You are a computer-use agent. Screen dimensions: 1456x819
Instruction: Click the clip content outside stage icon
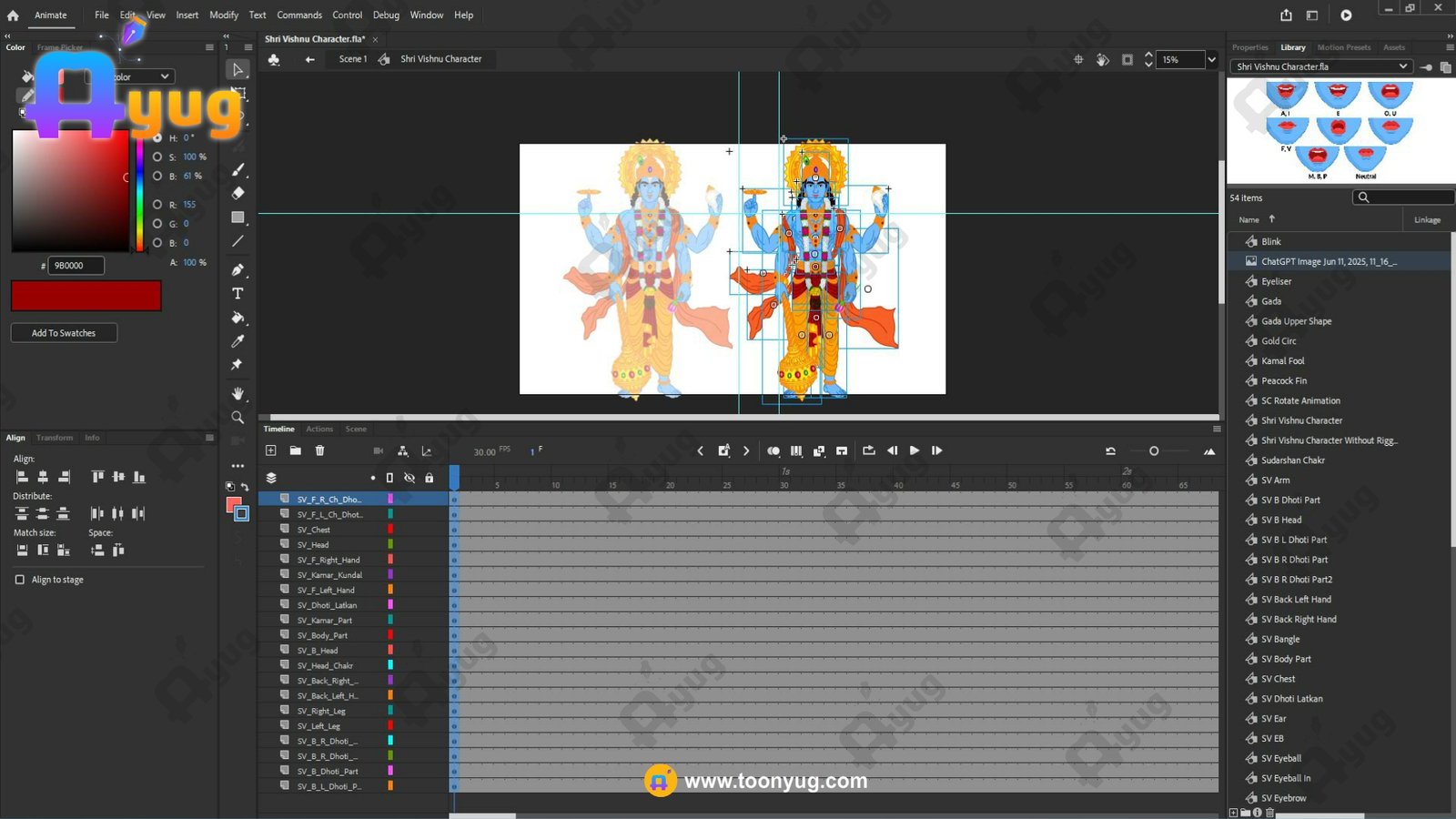(1127, 59)
